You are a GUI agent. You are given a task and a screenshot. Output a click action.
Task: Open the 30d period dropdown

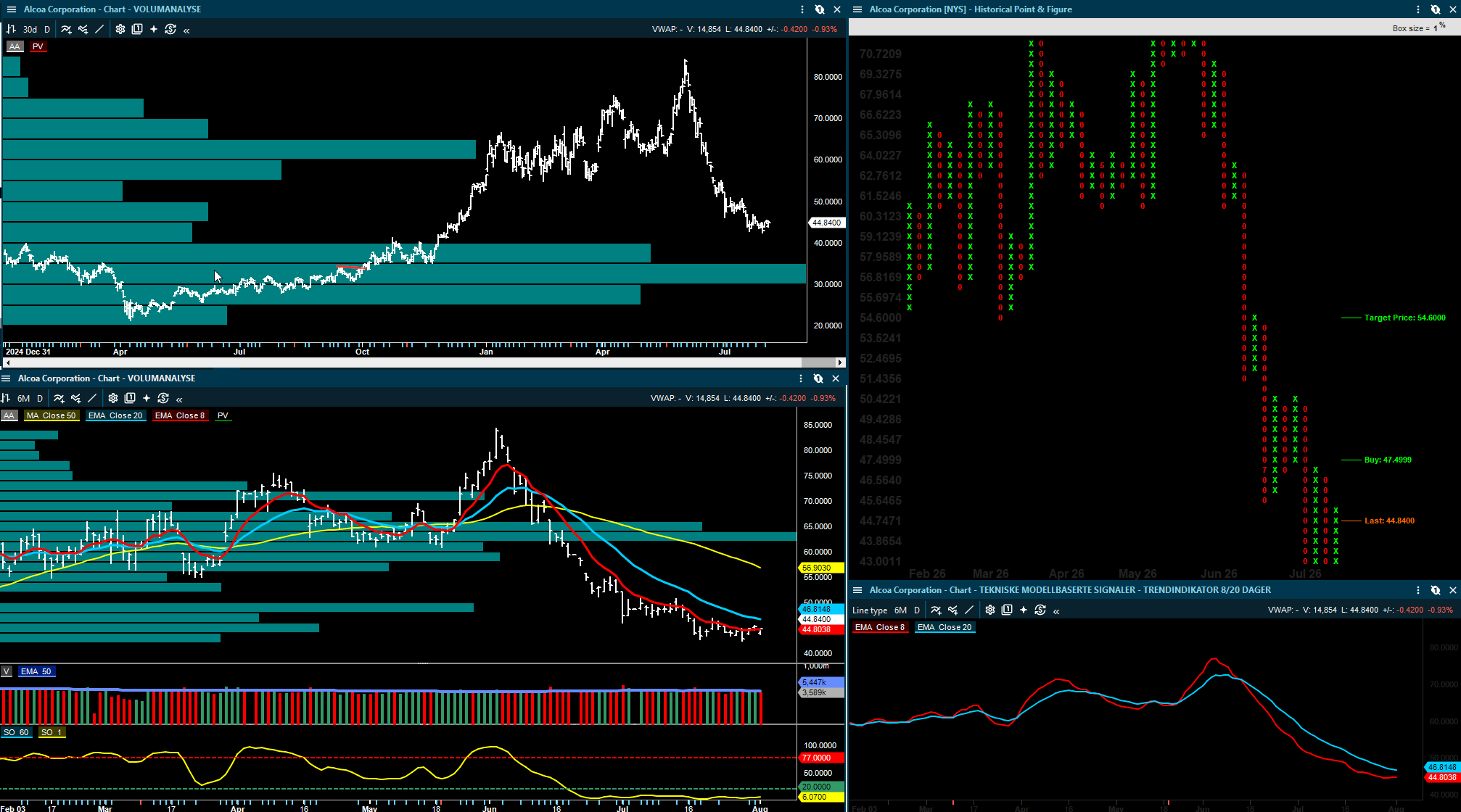[x=30, y=30]
